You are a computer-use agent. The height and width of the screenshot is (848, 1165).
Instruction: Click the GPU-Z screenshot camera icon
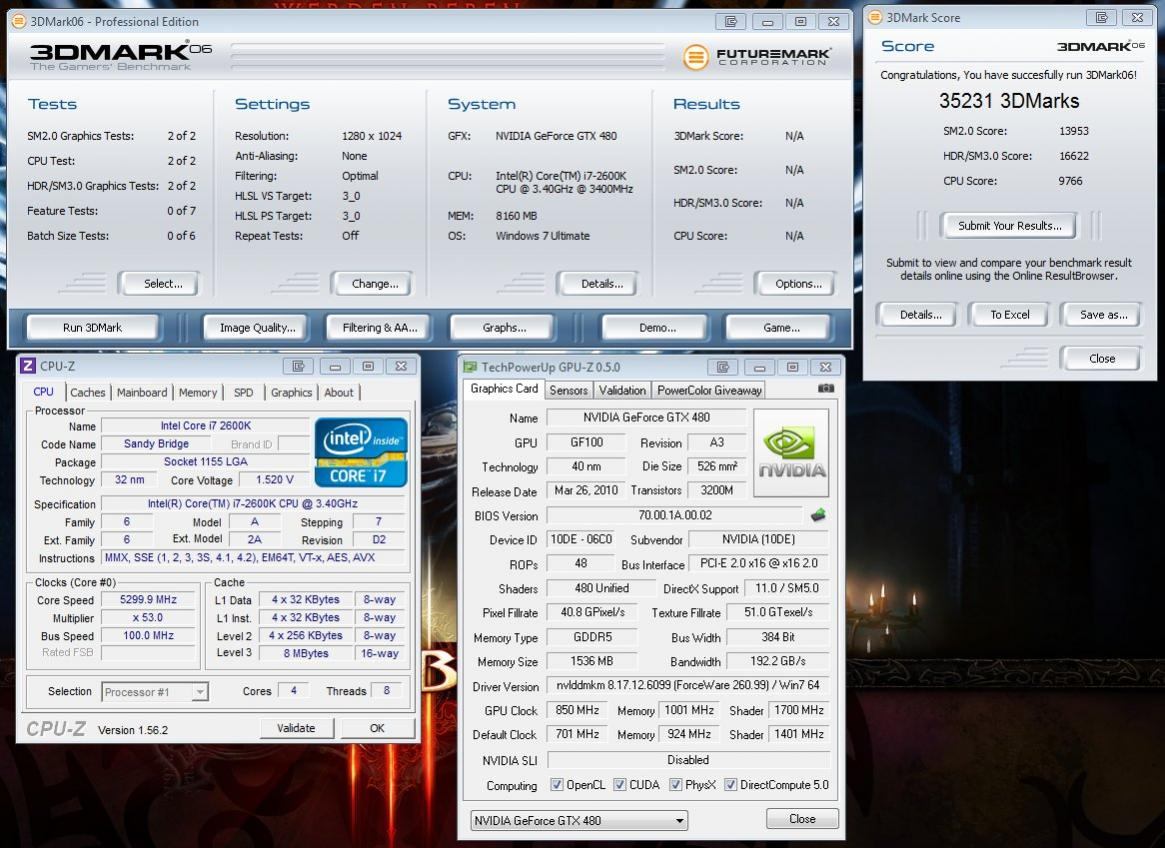[825, 388]
